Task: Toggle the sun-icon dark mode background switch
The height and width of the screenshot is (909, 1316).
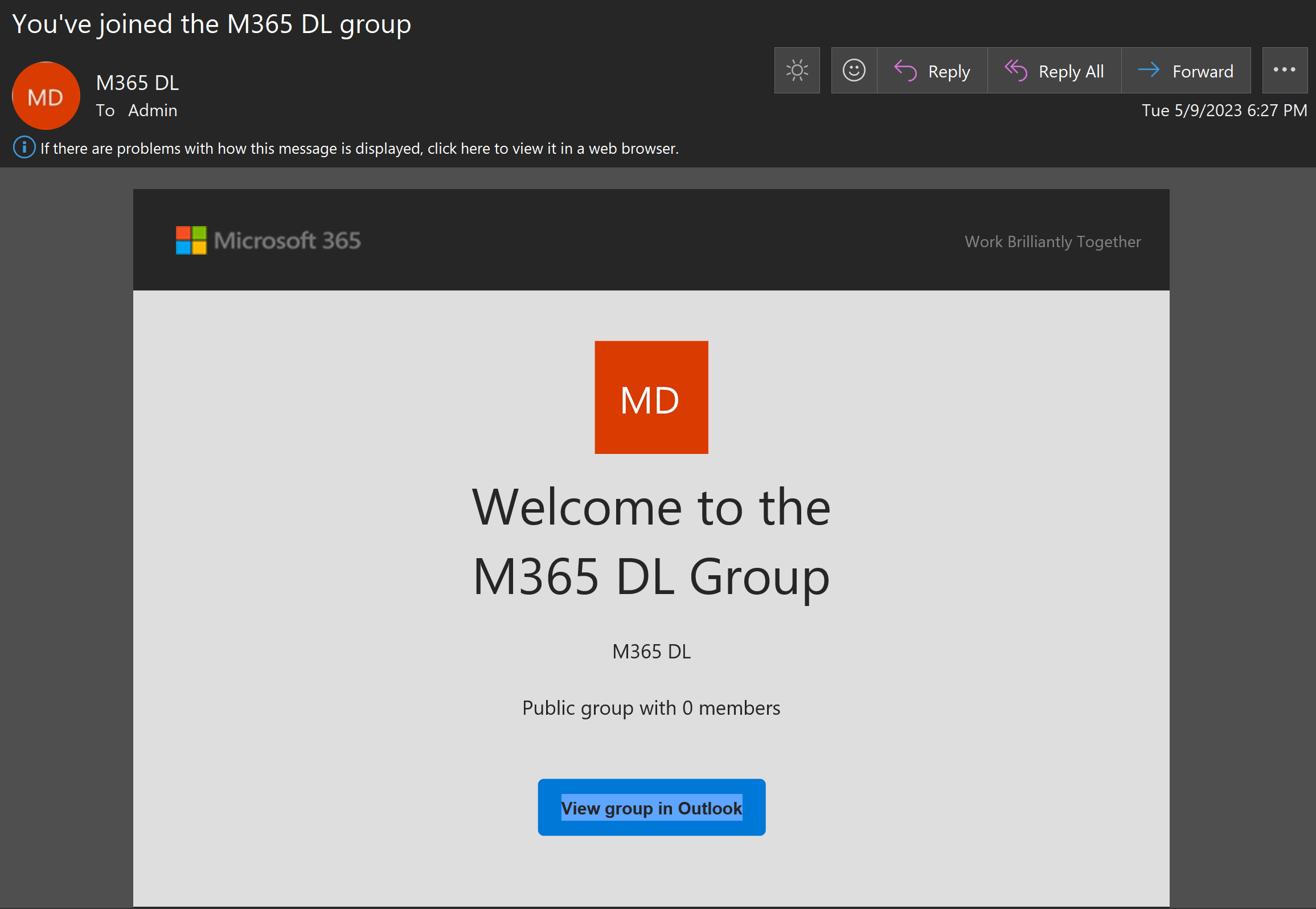Action: [797, 70]
